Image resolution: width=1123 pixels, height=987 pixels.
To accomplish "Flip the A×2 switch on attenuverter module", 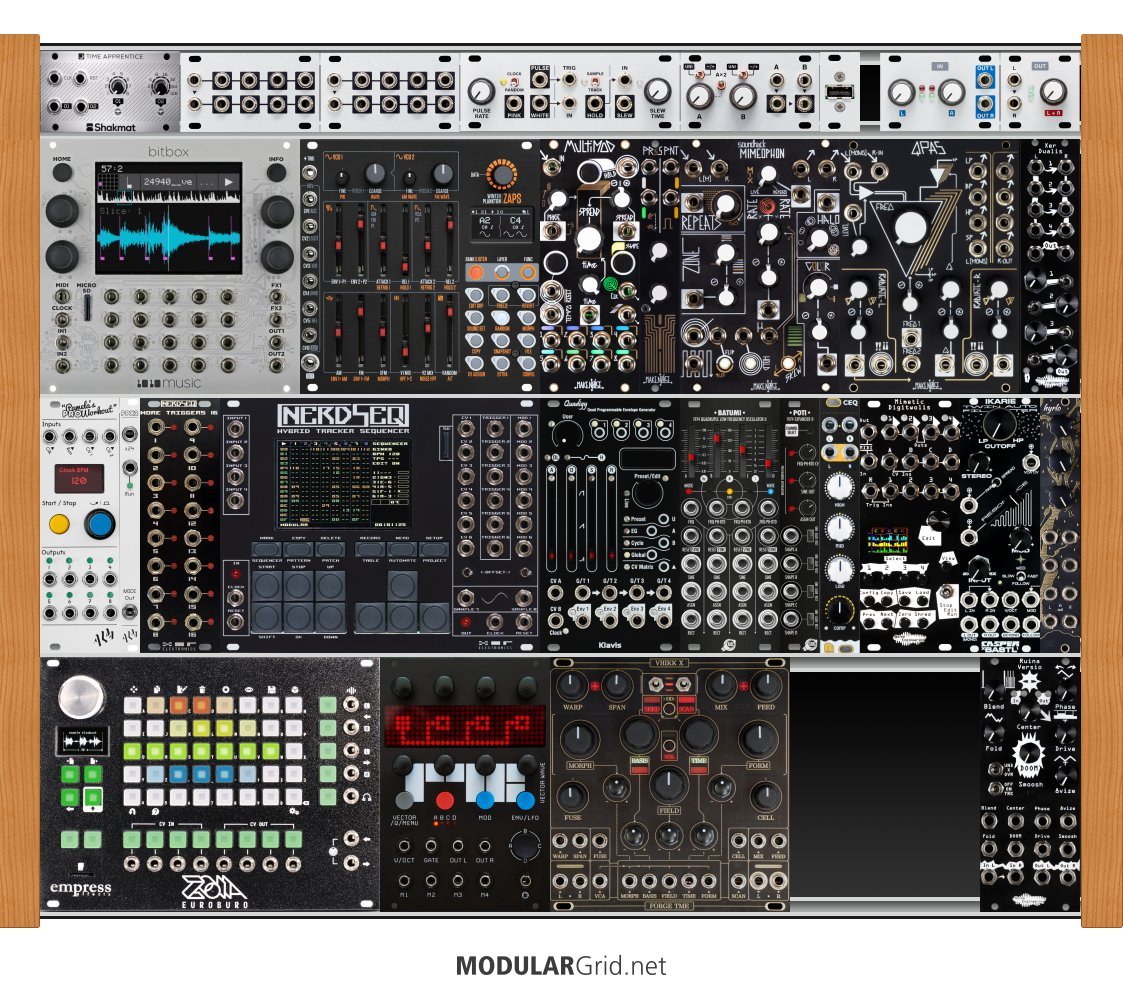I will tap(720, 85).
